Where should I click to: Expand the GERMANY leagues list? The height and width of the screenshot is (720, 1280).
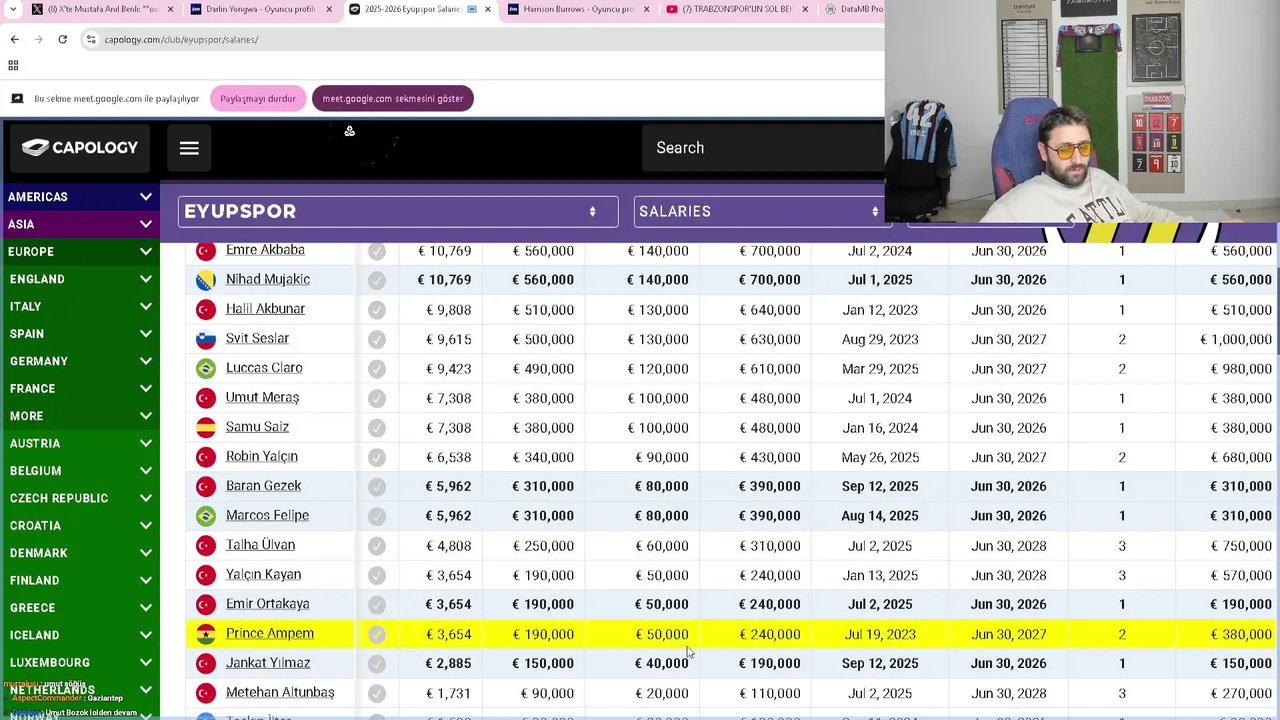coord(146,361)
